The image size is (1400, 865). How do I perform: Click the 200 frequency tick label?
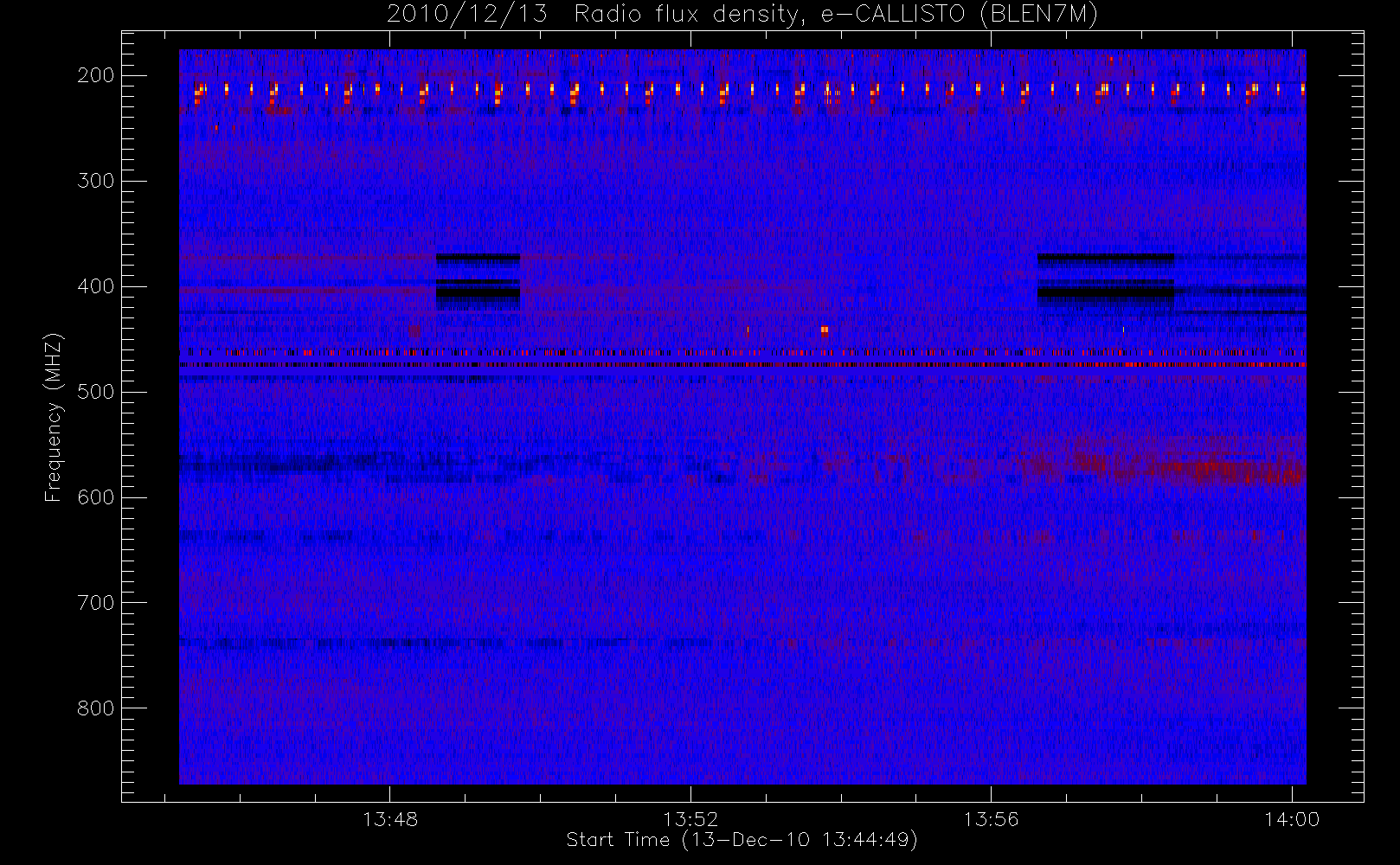(x=96, y=75)
